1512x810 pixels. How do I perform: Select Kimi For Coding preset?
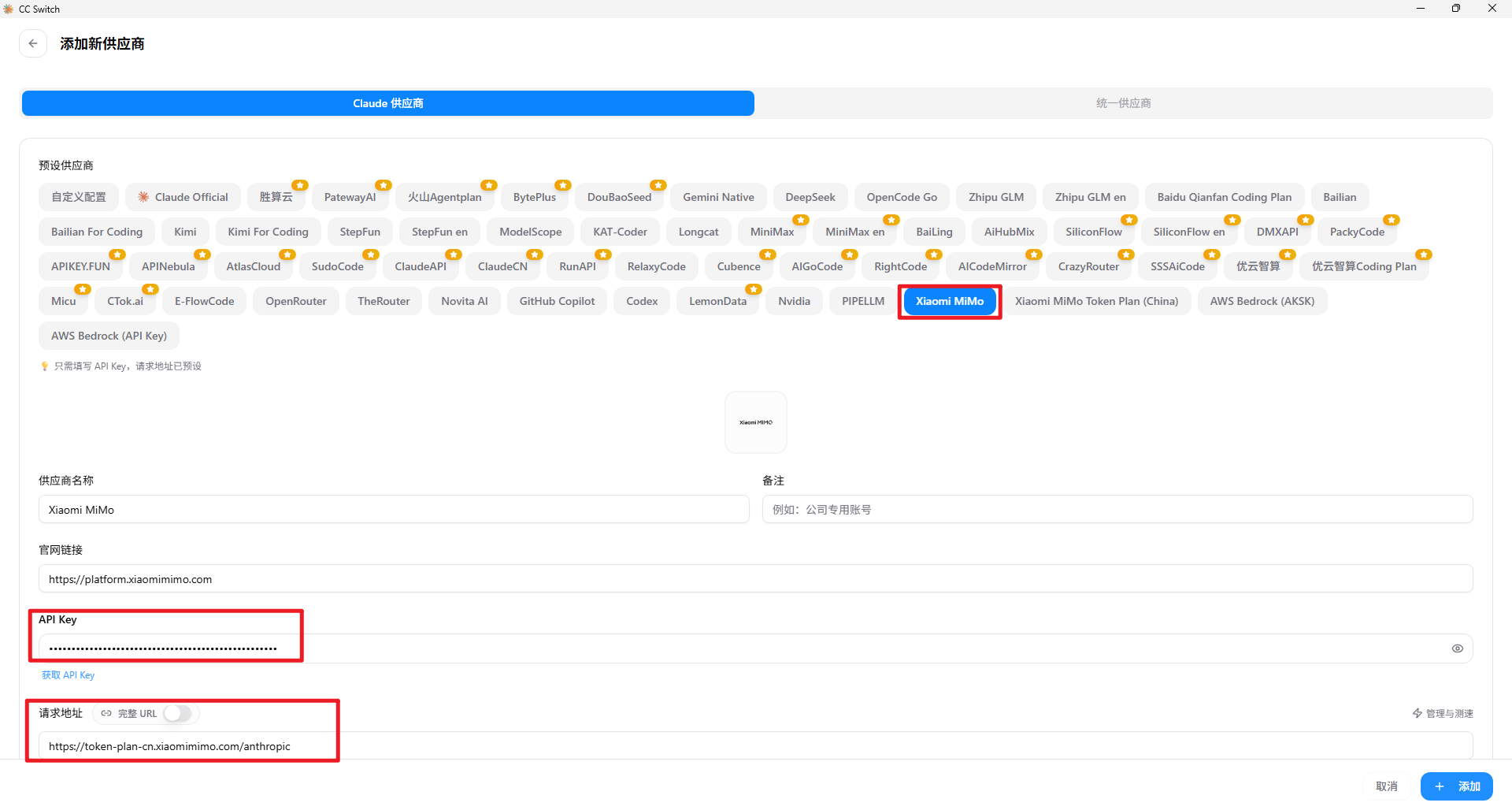[269, 232]
